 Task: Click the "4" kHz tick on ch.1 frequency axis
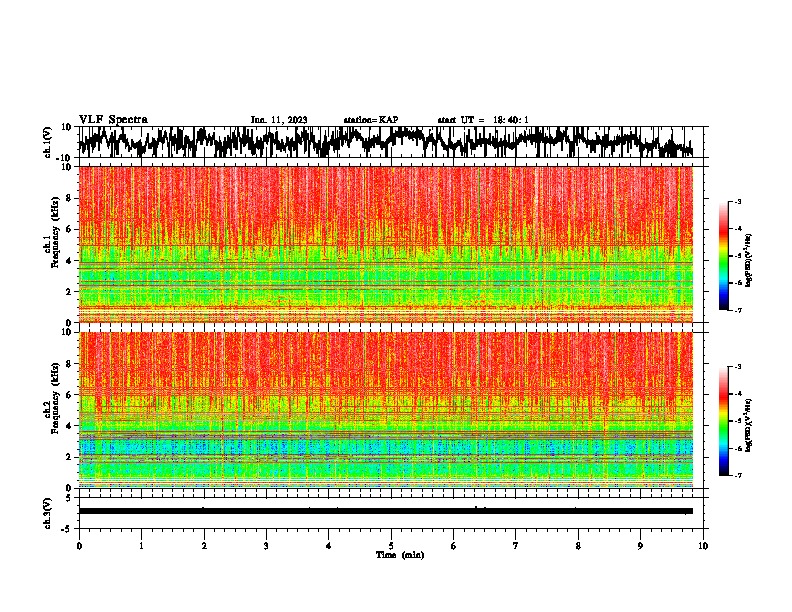[x=69, y=261]
